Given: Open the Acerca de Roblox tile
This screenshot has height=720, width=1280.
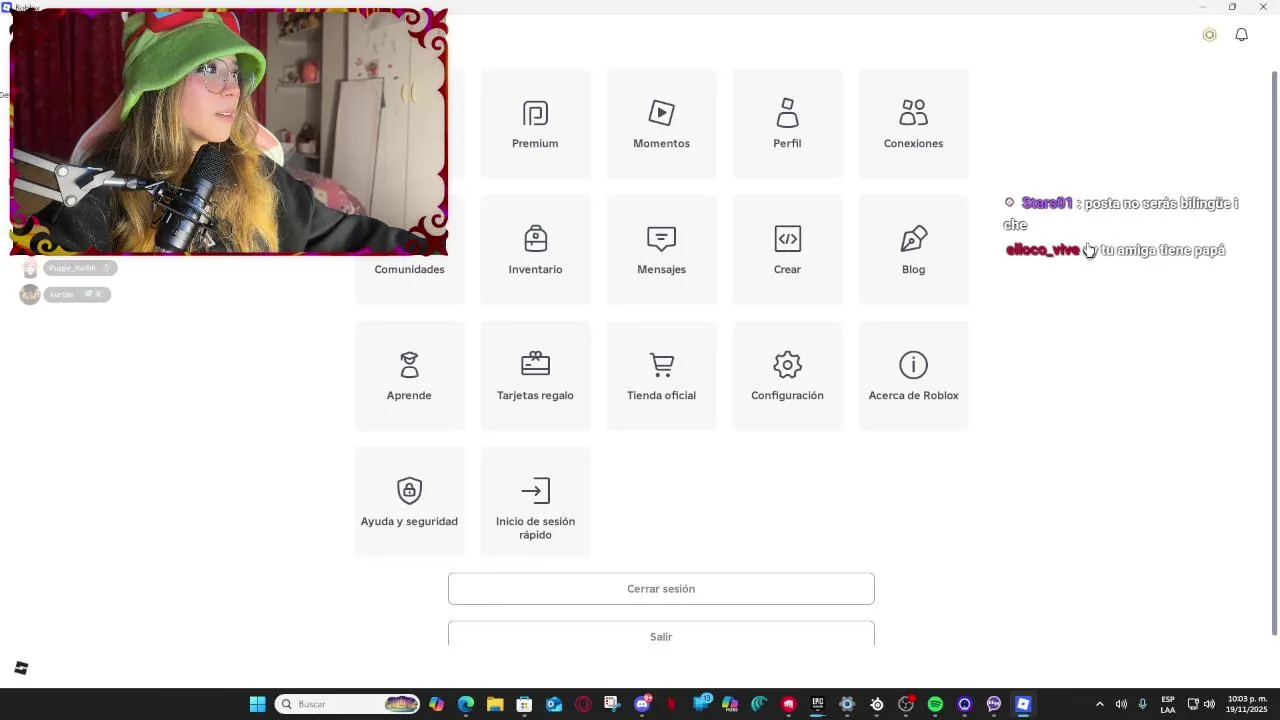Looking at the screenshot, I should click(913, 376).
